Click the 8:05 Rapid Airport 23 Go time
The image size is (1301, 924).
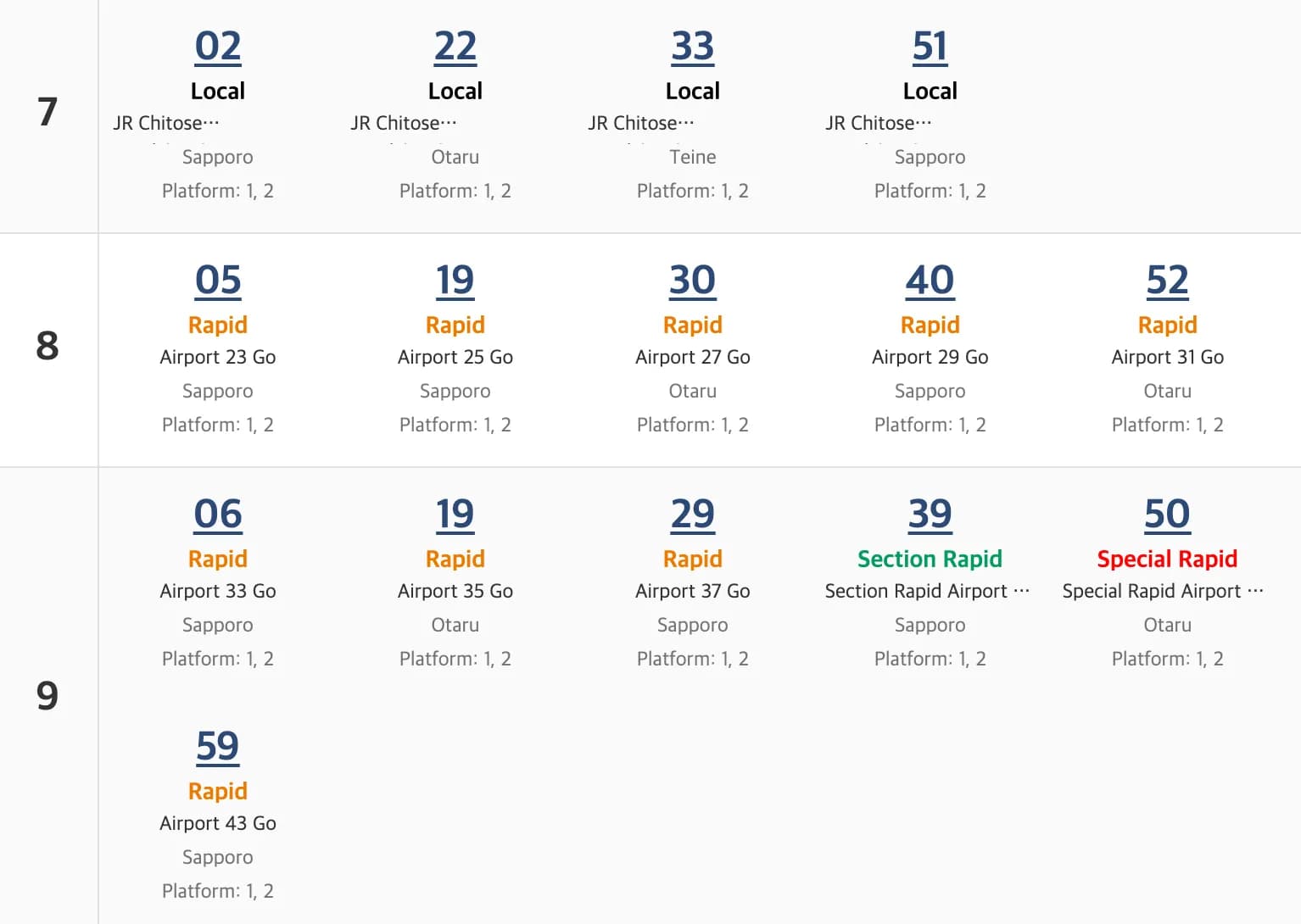(x=218, y=281)
